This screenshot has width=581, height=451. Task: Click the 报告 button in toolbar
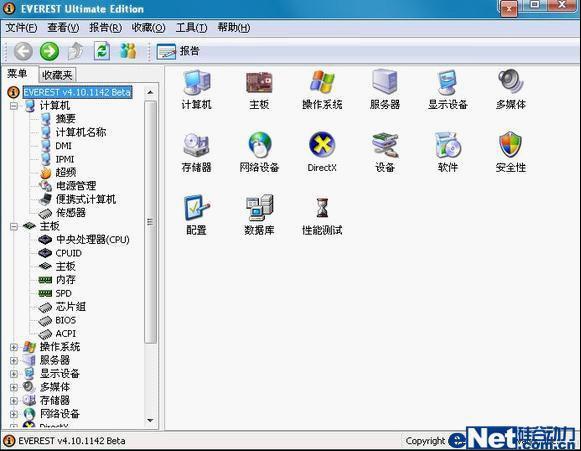point(178,51)
